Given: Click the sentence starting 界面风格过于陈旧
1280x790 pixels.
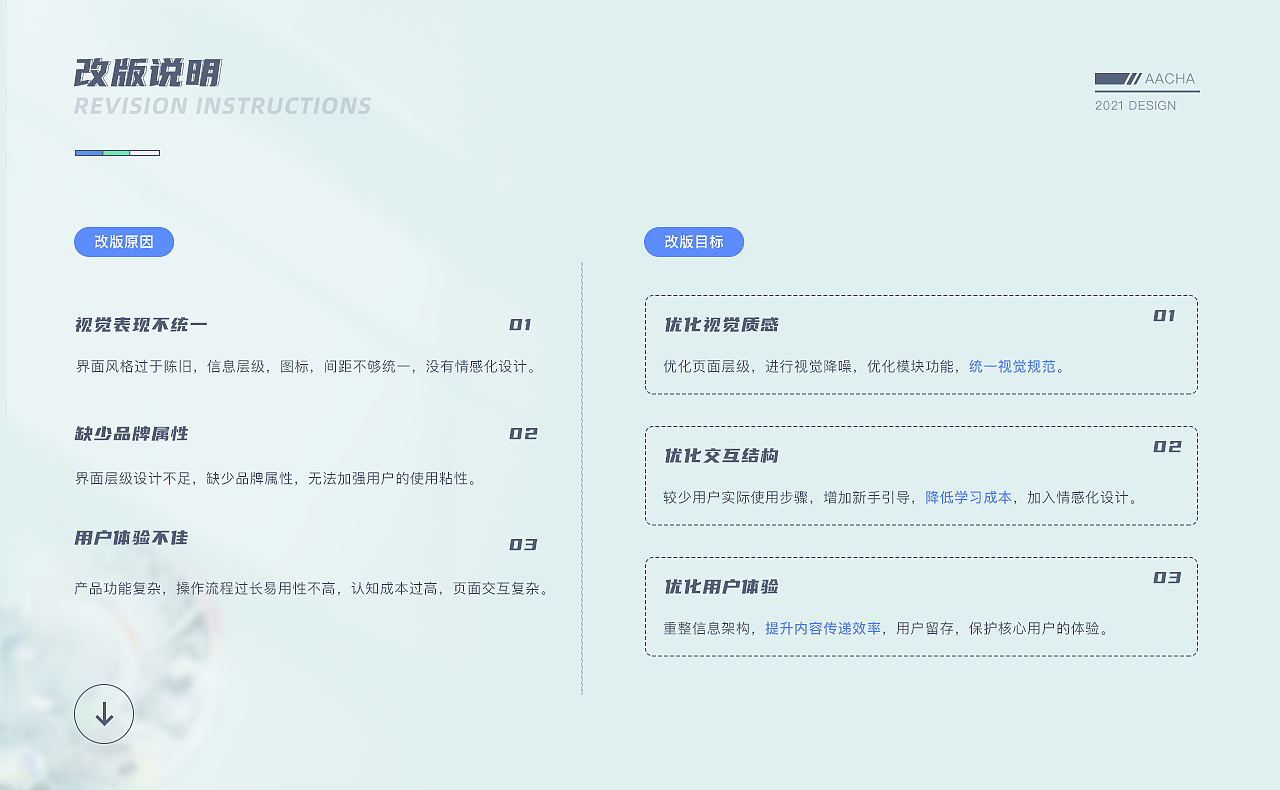Looking at the screenshot, I should click(x=309, y=366).
